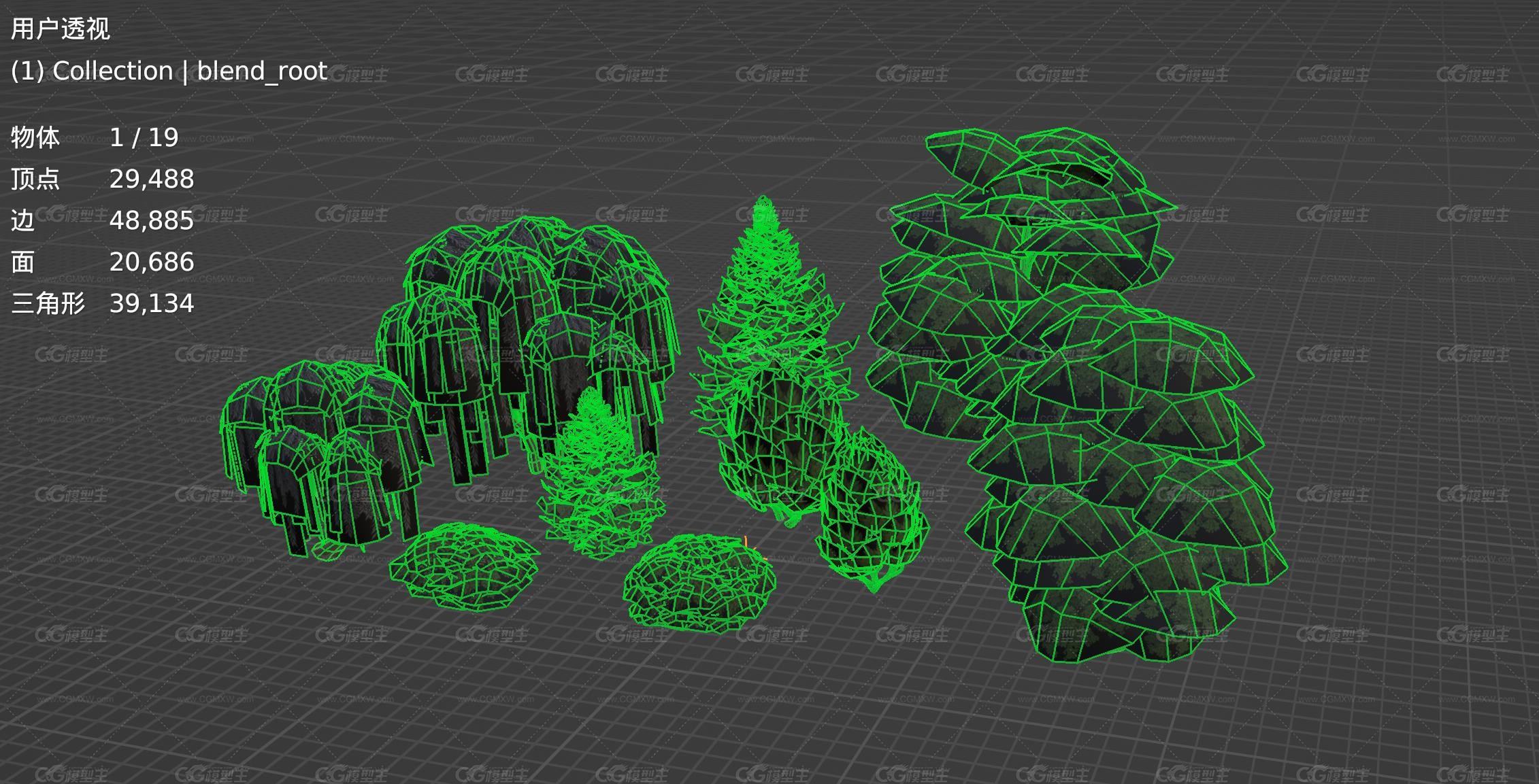1539x784 pixels.
Task: Click the vertex count '29,488'
Action: (x=152, y=179)
